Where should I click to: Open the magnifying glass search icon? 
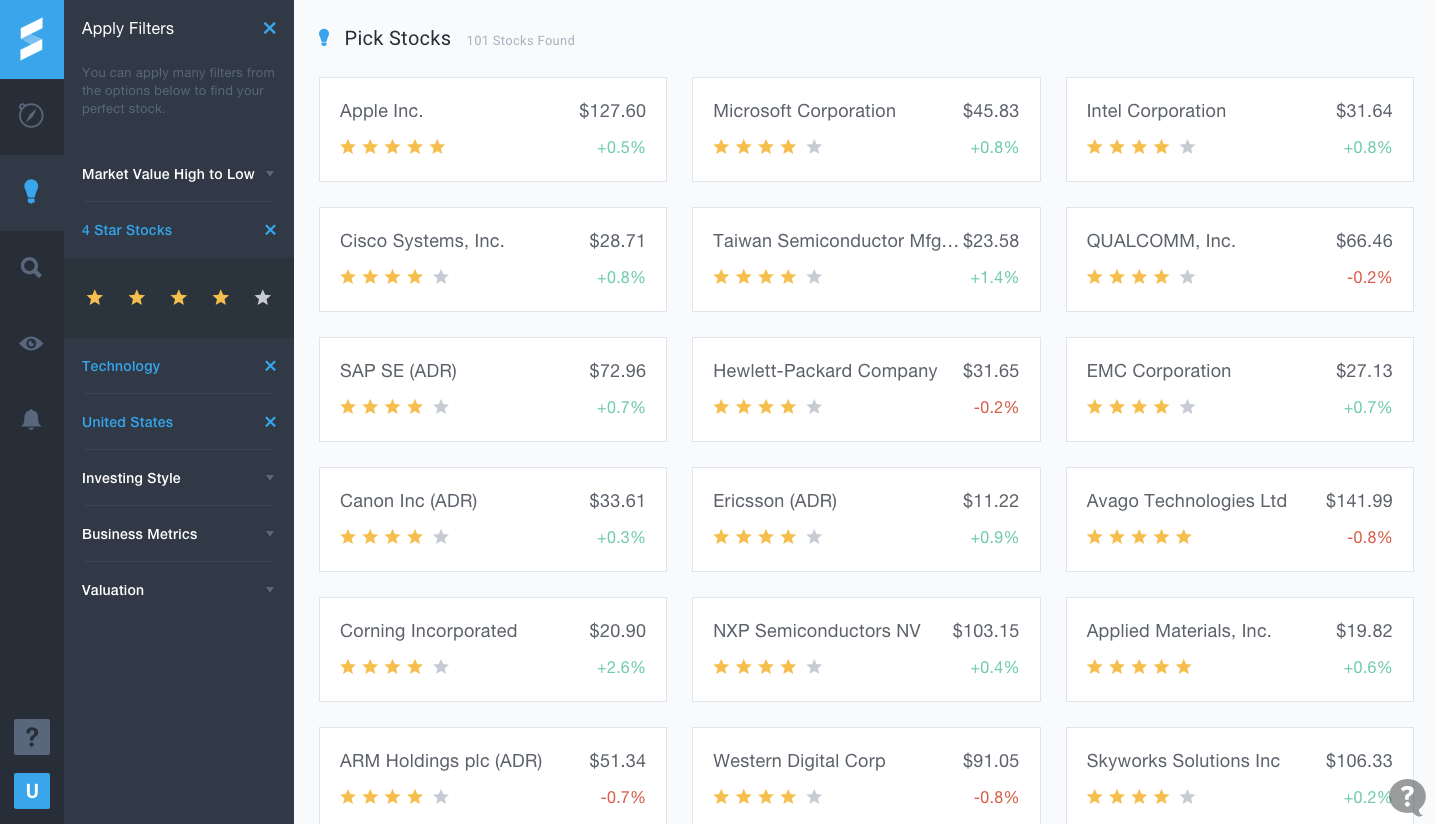[x=32, y=268]
